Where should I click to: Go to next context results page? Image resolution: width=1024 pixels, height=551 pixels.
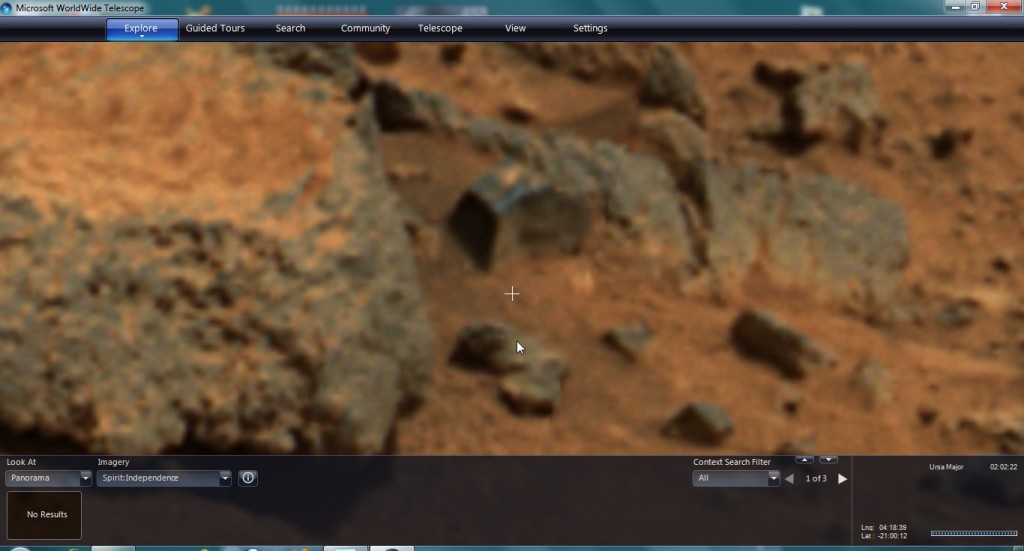point(842,479)
